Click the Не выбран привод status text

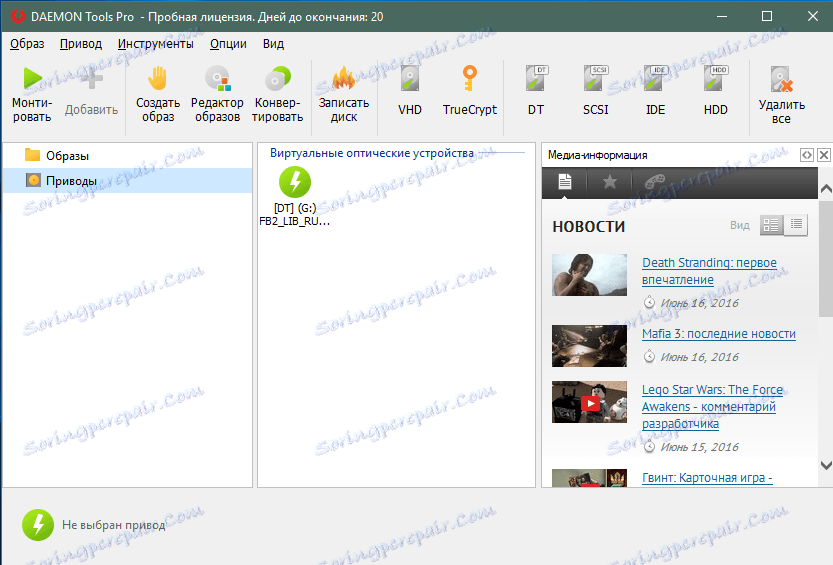pyautogui.click(x=113, y=525)
